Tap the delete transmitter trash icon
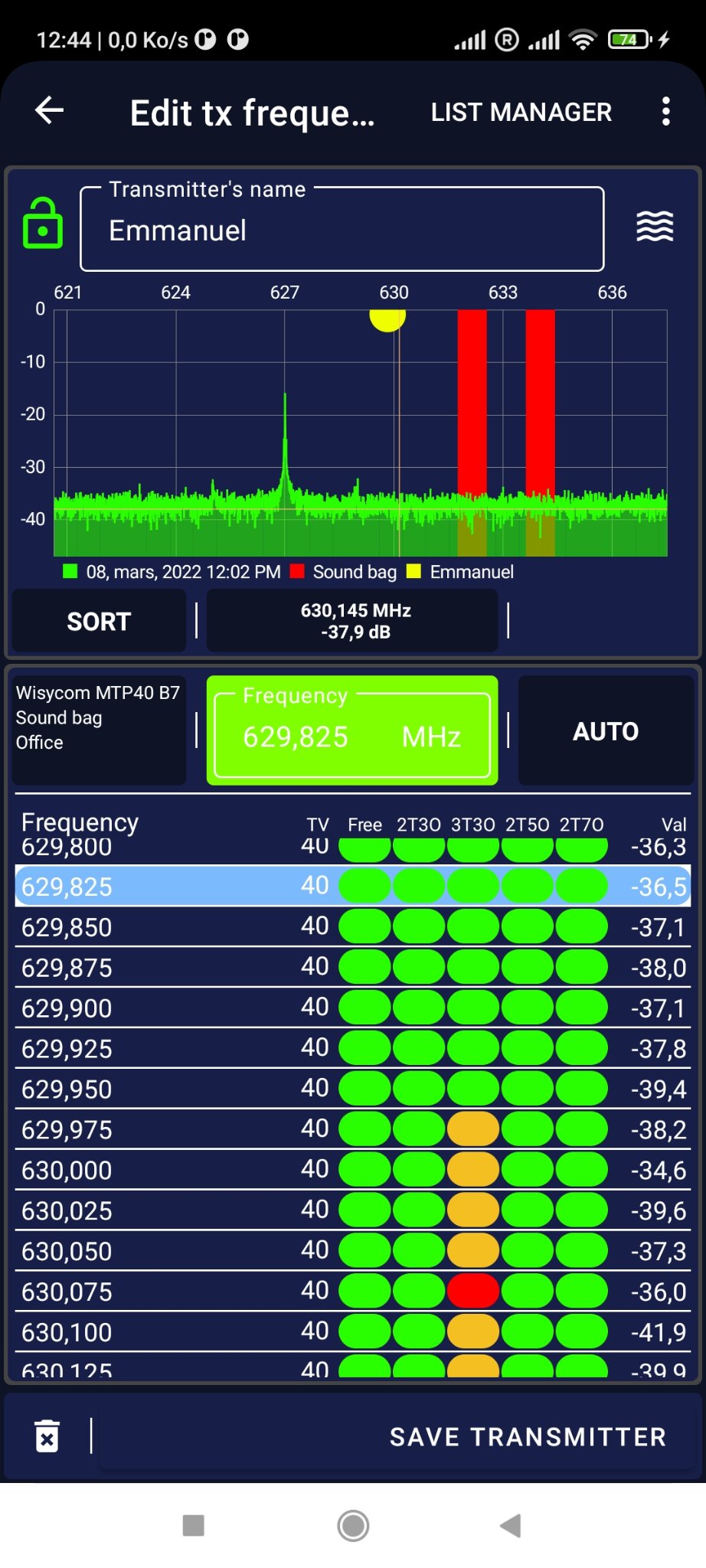Screen dimensions: 706x1568 [47, 1436]
